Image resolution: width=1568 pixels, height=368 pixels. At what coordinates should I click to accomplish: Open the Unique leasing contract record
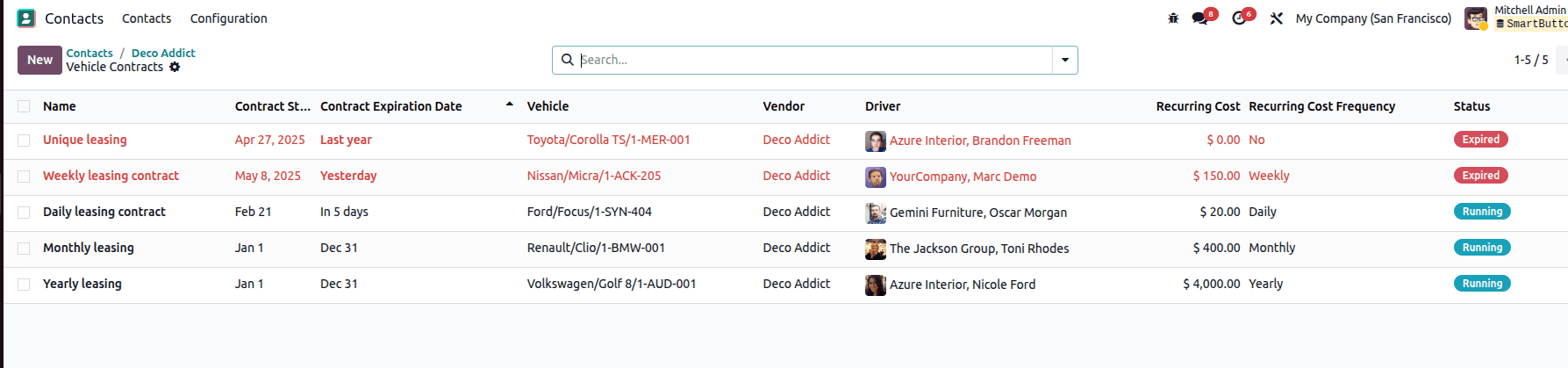click(85, 140)
